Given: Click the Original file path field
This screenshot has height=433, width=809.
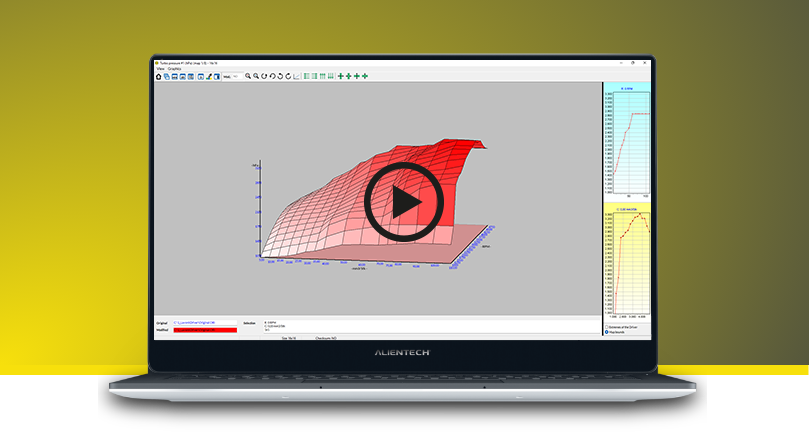Looking at the screenshot, I should 205,323.
